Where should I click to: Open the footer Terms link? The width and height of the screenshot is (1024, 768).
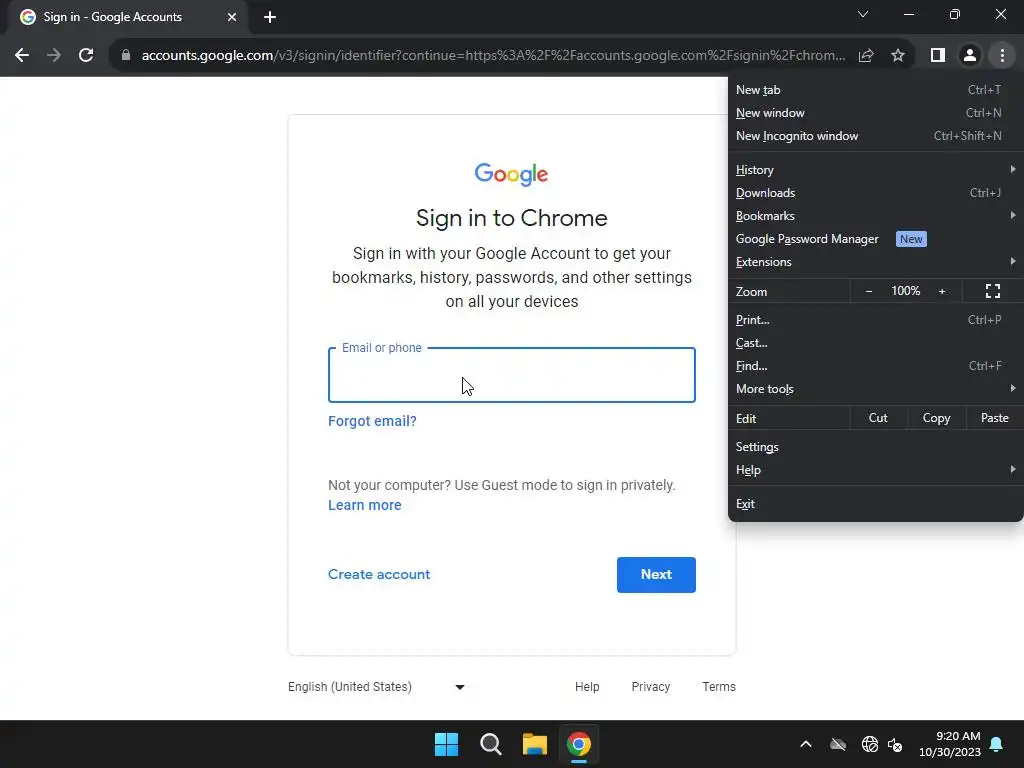719,686
